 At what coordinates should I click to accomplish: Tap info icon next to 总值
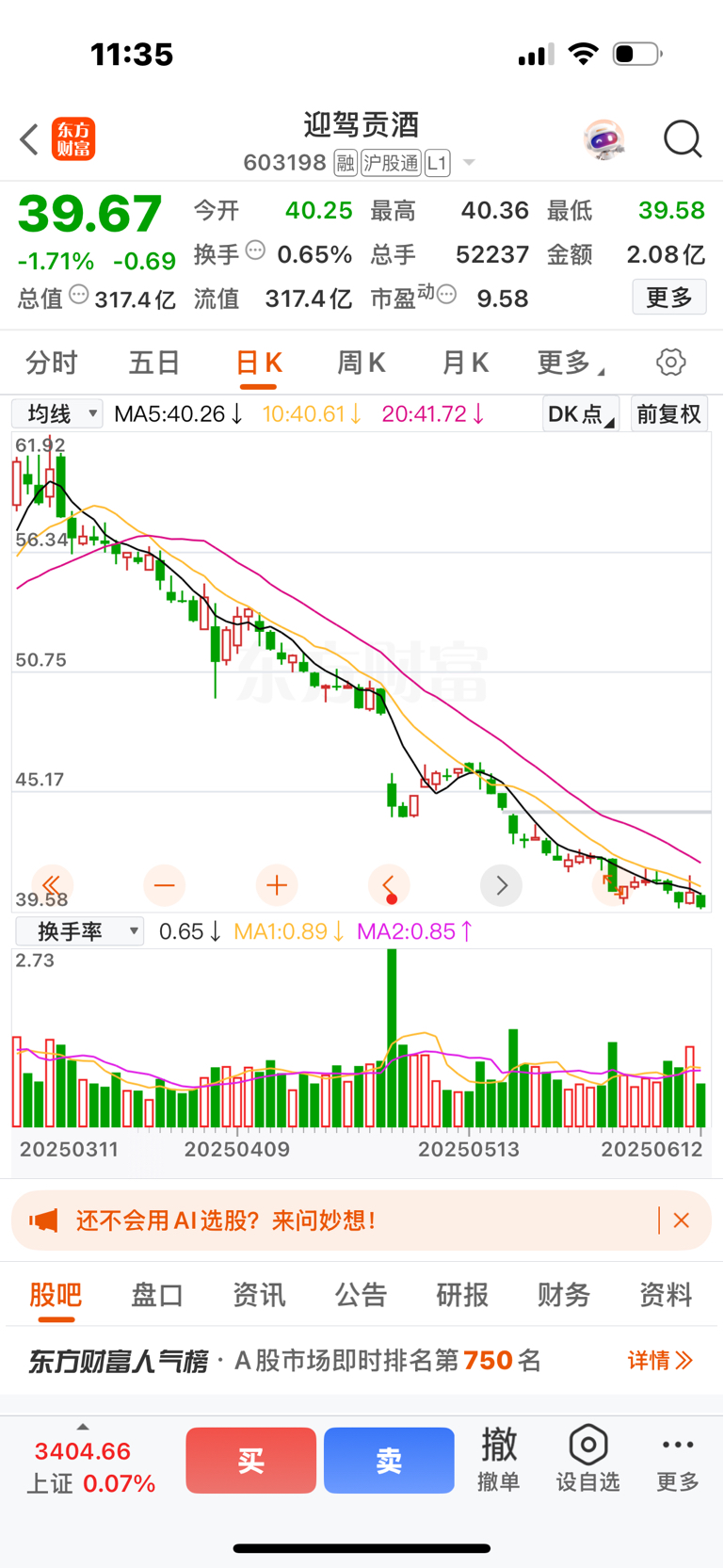(x=79, y=295)
